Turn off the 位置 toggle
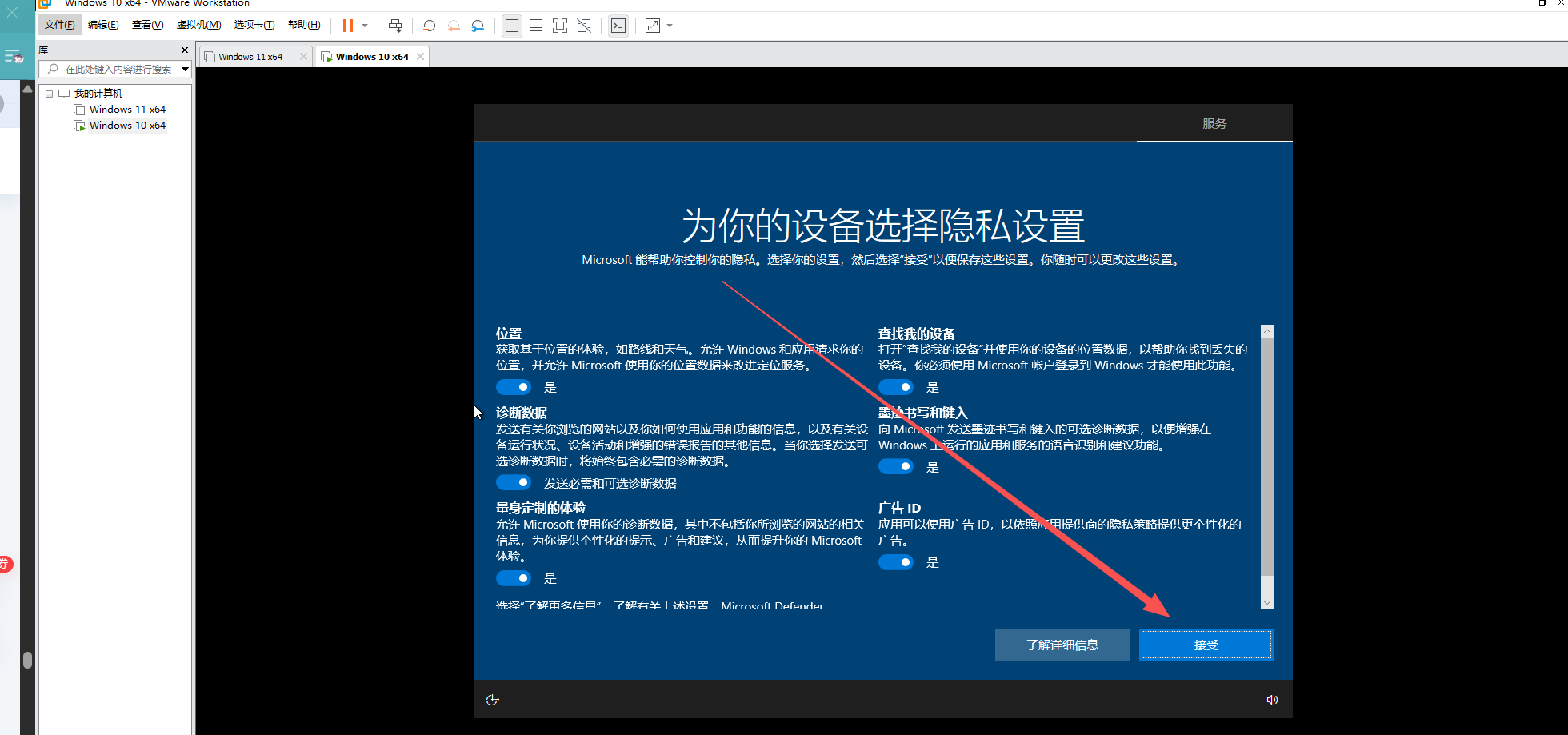 (514, 387)
